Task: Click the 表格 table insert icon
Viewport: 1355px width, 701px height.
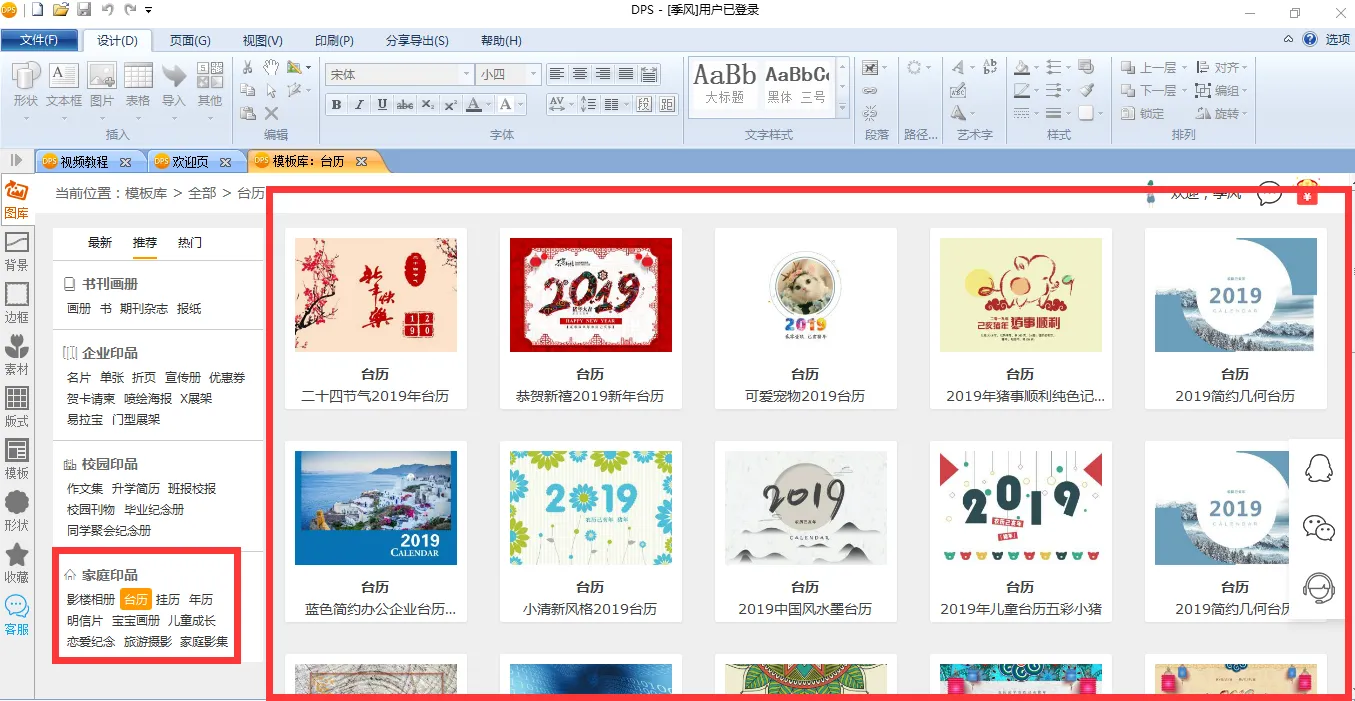Action: [x=138, y=86]
